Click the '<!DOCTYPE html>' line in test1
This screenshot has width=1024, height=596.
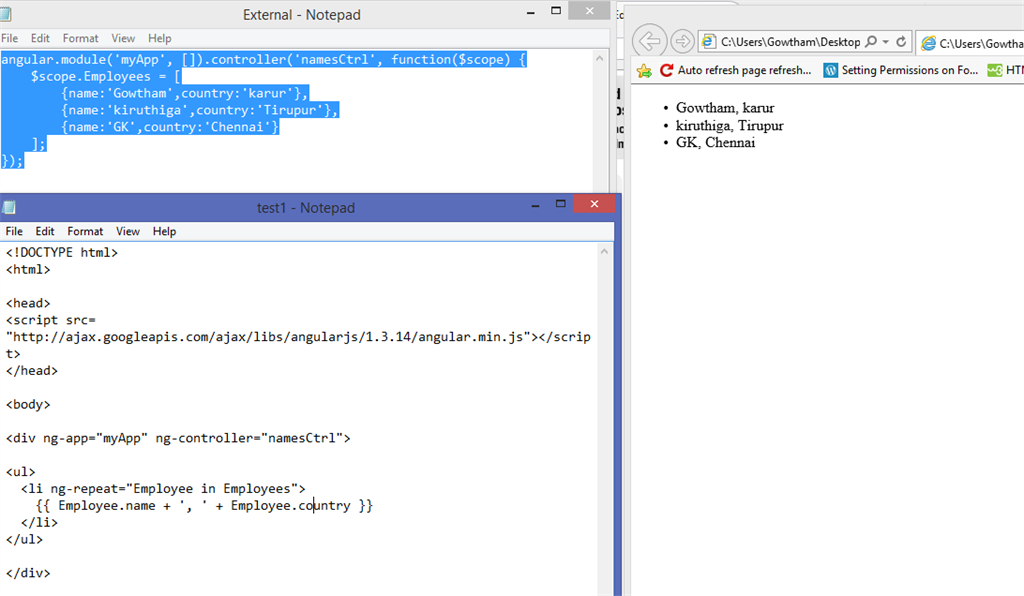point(62,252)
